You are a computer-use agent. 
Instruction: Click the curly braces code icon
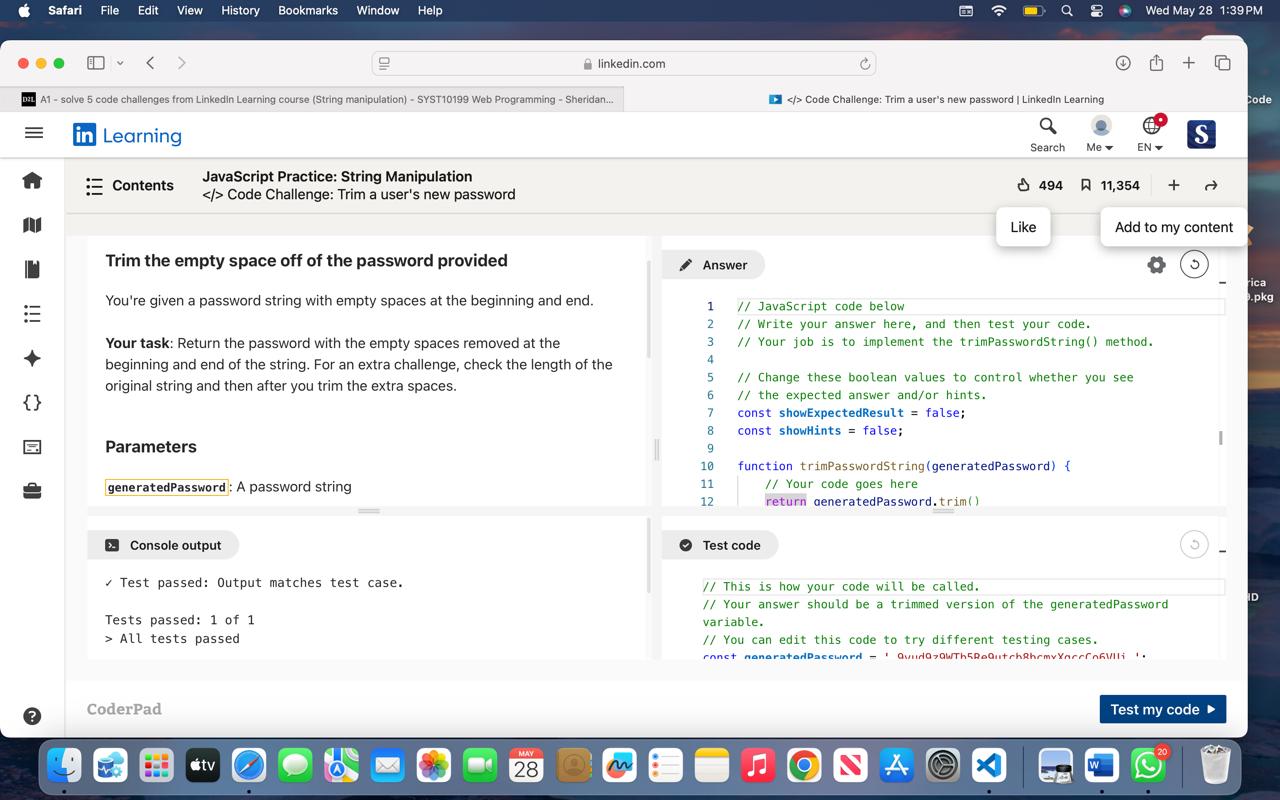(32, 402)
